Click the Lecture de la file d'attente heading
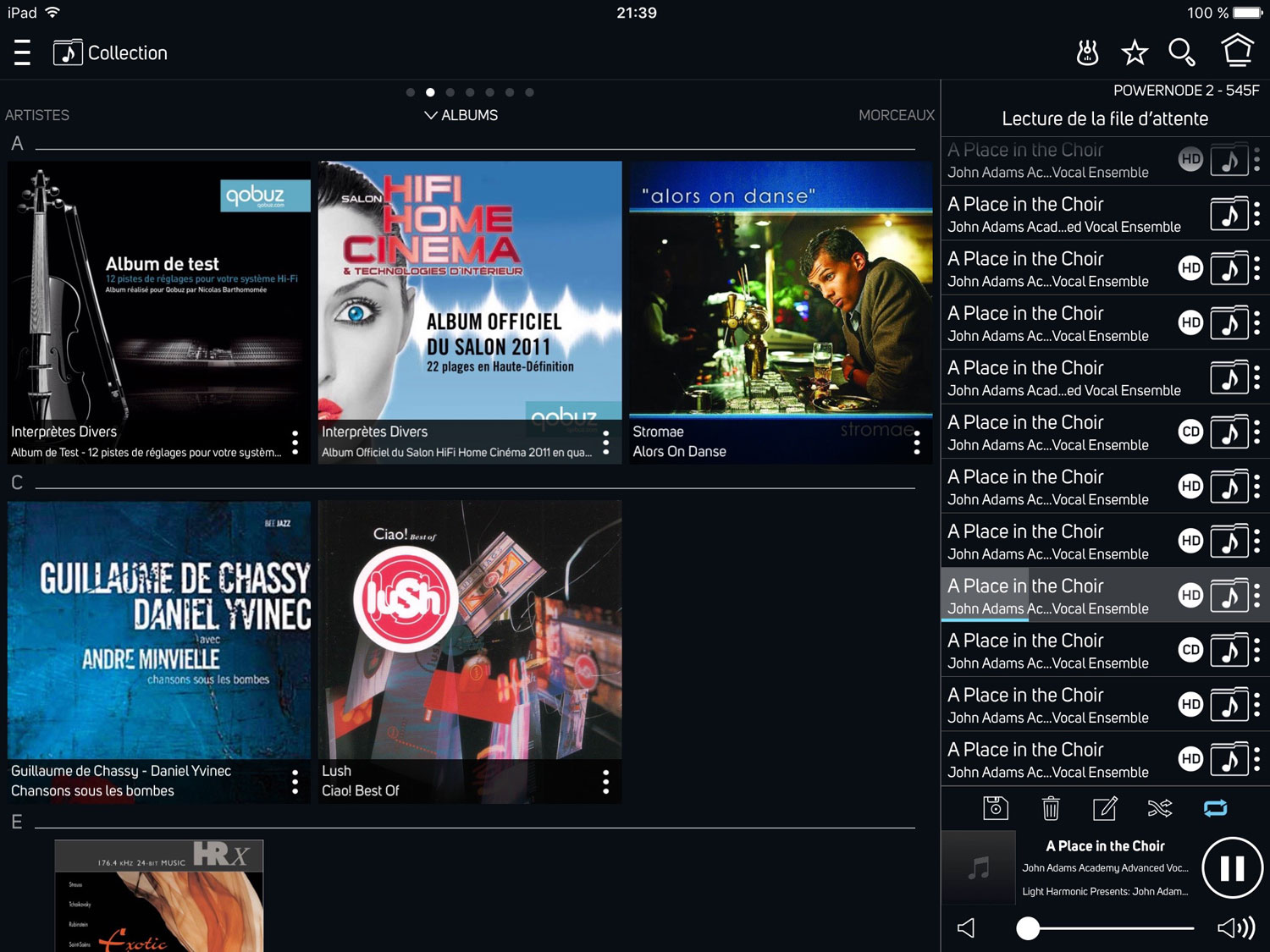The height and width of the screenshot is (952, 1270). (x=1105, y=118)
